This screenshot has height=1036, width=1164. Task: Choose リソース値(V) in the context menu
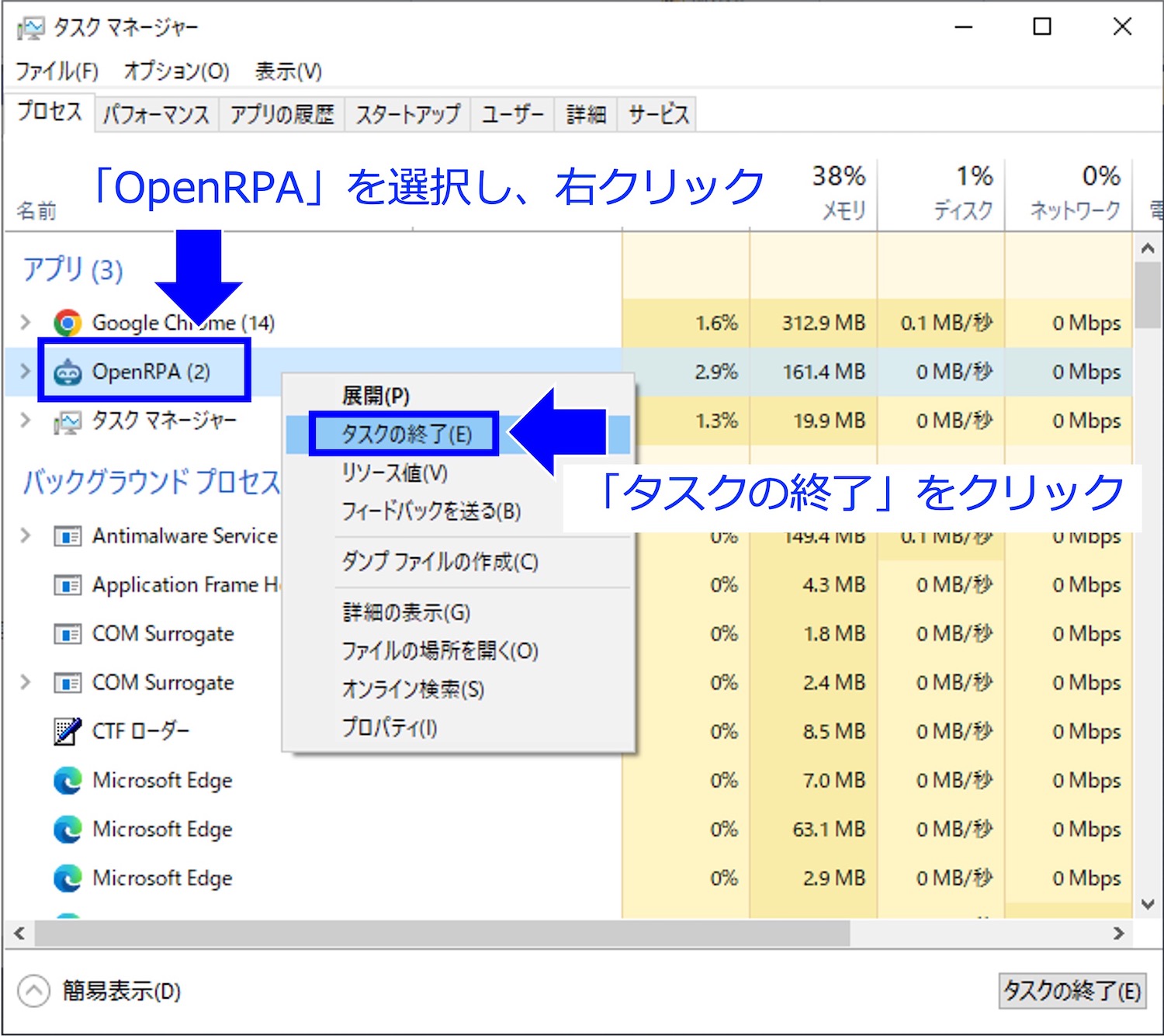click(x=458, y=473)
